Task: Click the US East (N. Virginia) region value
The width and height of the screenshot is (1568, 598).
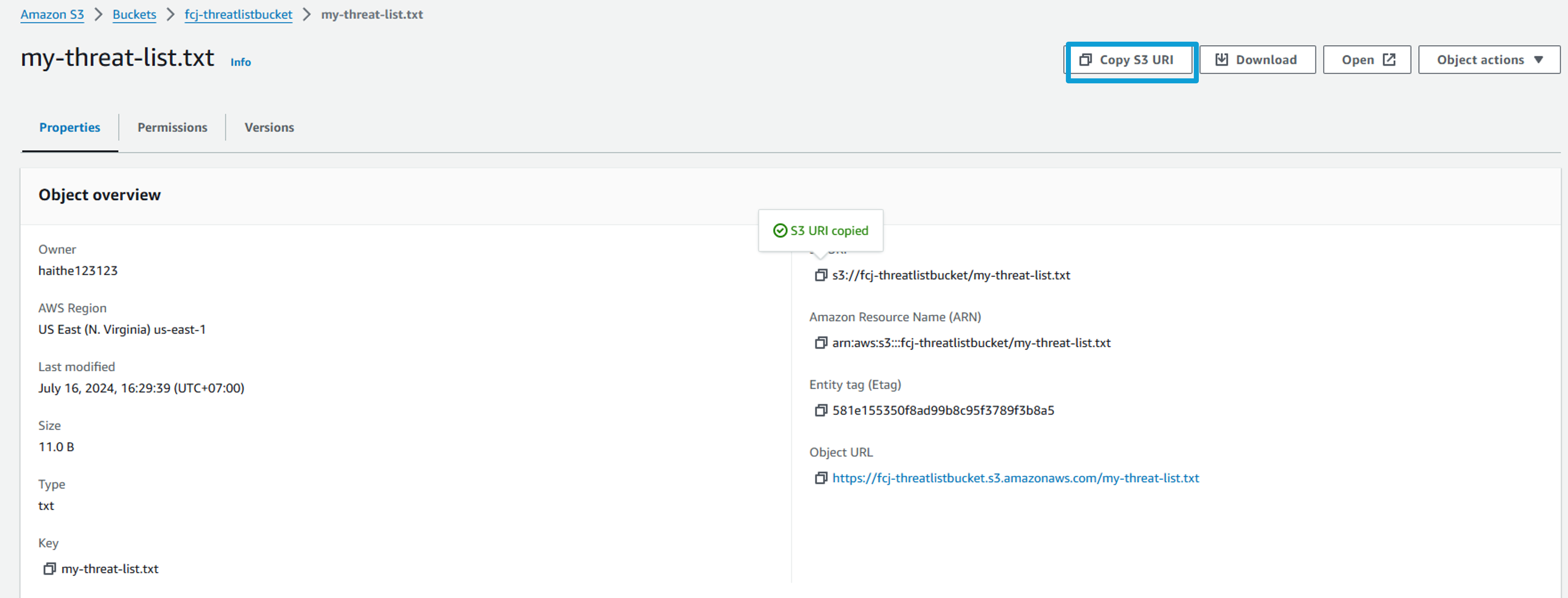Action: pyautogui.click(x=122, y=330)
